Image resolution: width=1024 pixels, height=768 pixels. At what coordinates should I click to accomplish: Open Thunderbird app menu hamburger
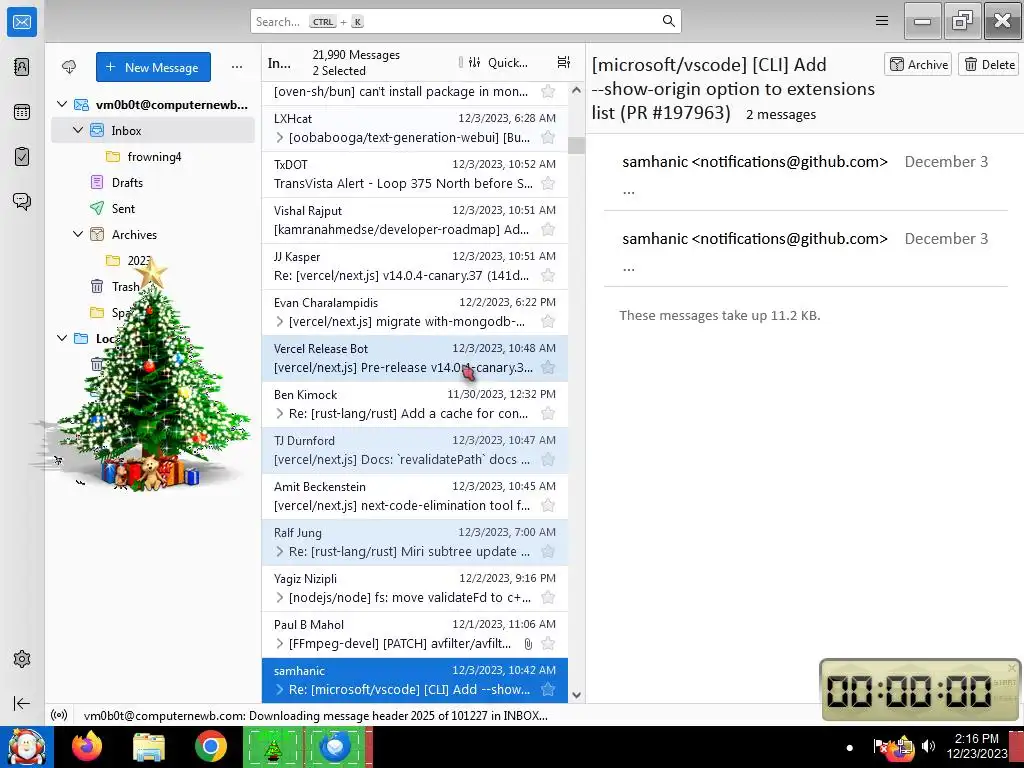pyautogui.click(x=882, y=21)
